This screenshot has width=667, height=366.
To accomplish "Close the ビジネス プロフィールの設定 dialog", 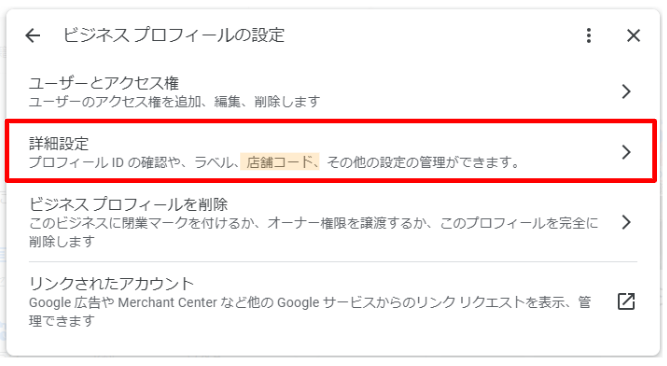I will (x=633, y=35).
